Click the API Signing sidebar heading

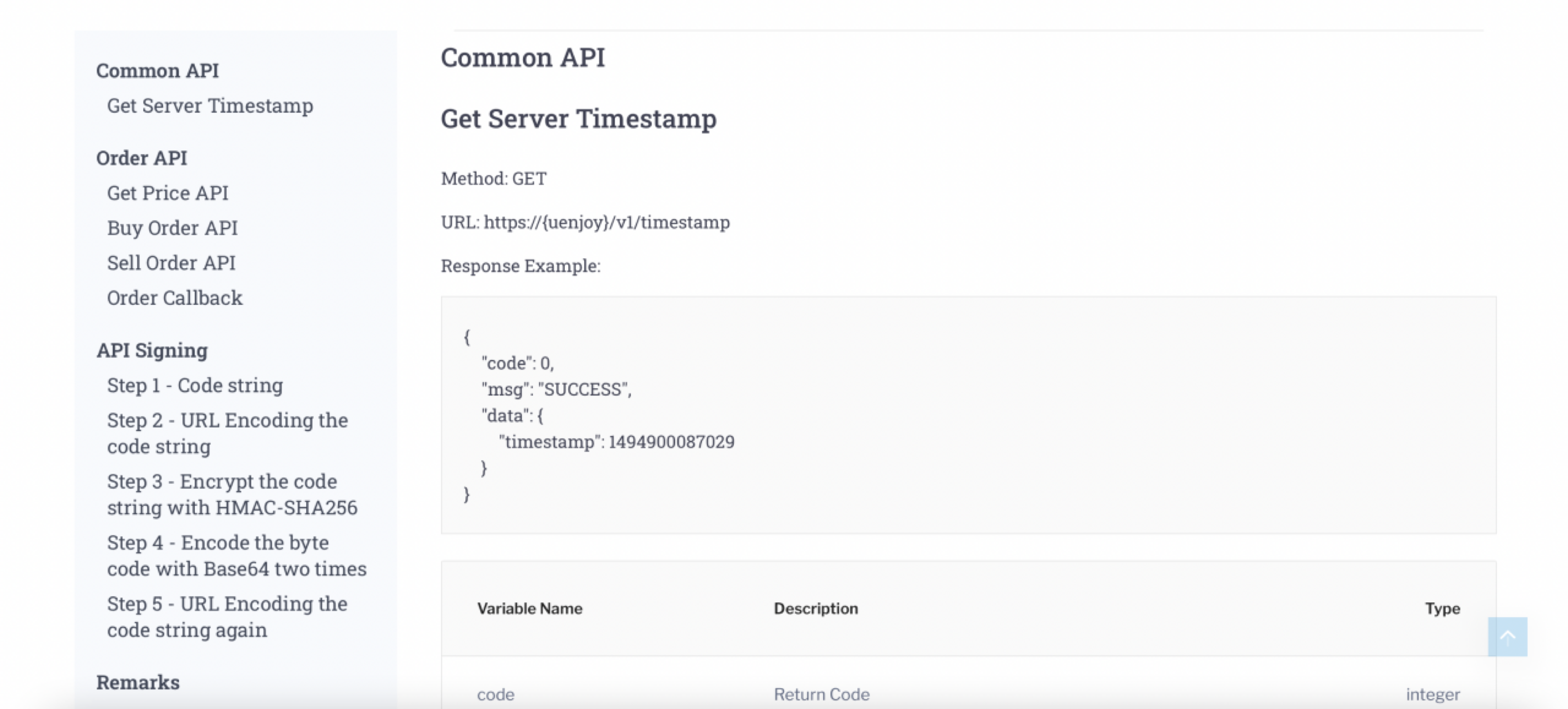(x=152, y=351)
